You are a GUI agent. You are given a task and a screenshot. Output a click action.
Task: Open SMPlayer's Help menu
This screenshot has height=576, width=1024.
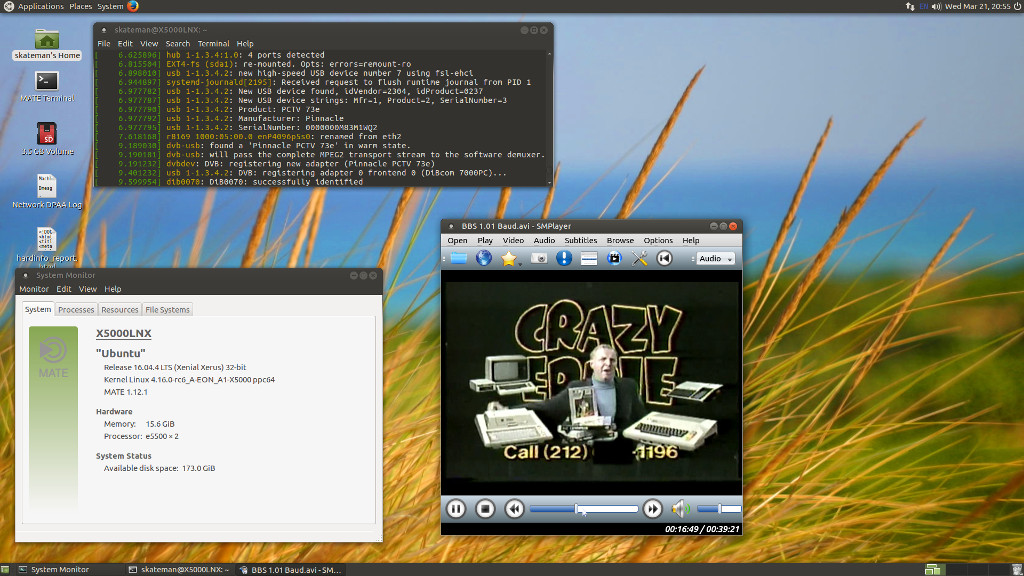coord(691,240)
